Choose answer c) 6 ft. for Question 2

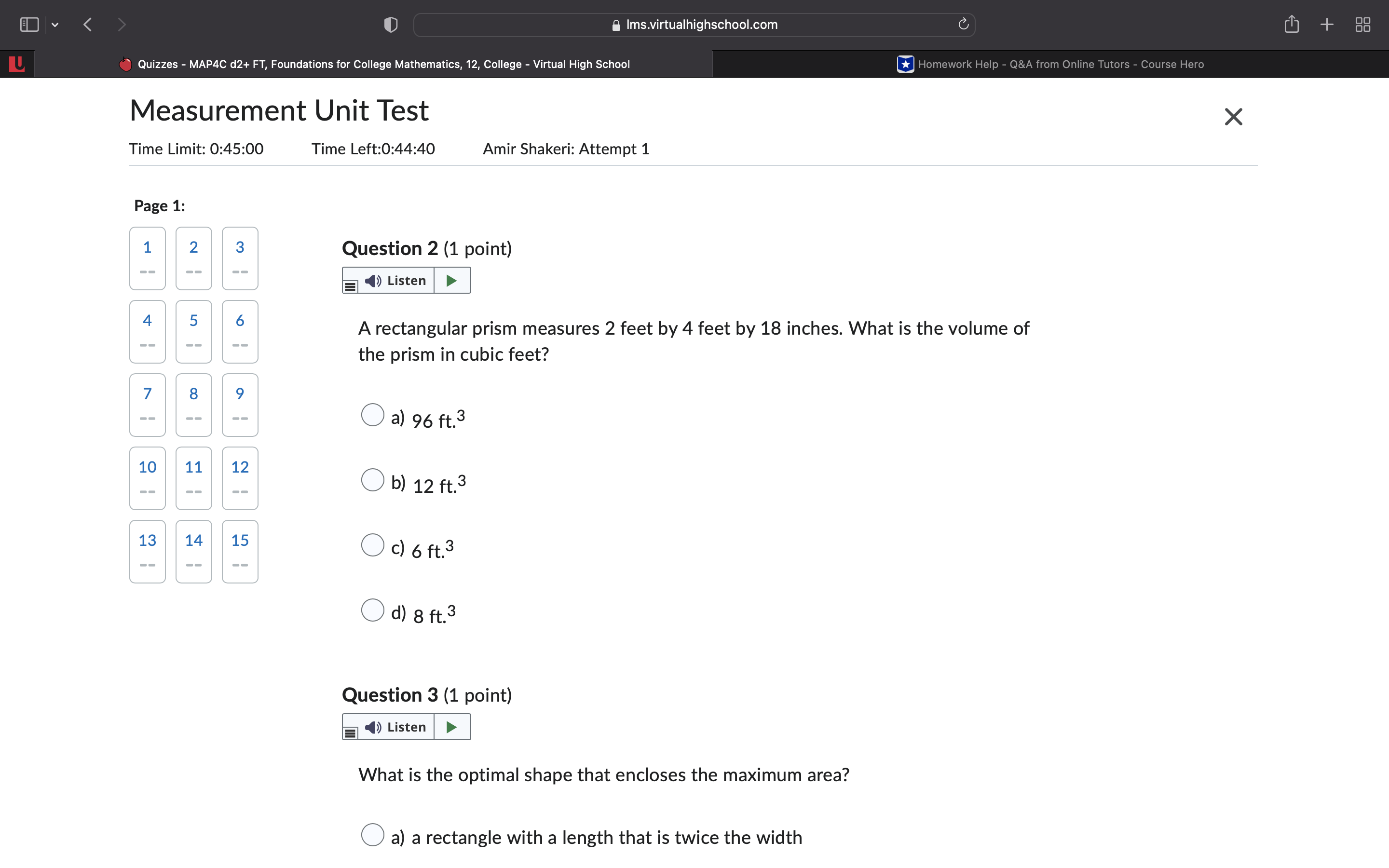(x=372, y=545)
